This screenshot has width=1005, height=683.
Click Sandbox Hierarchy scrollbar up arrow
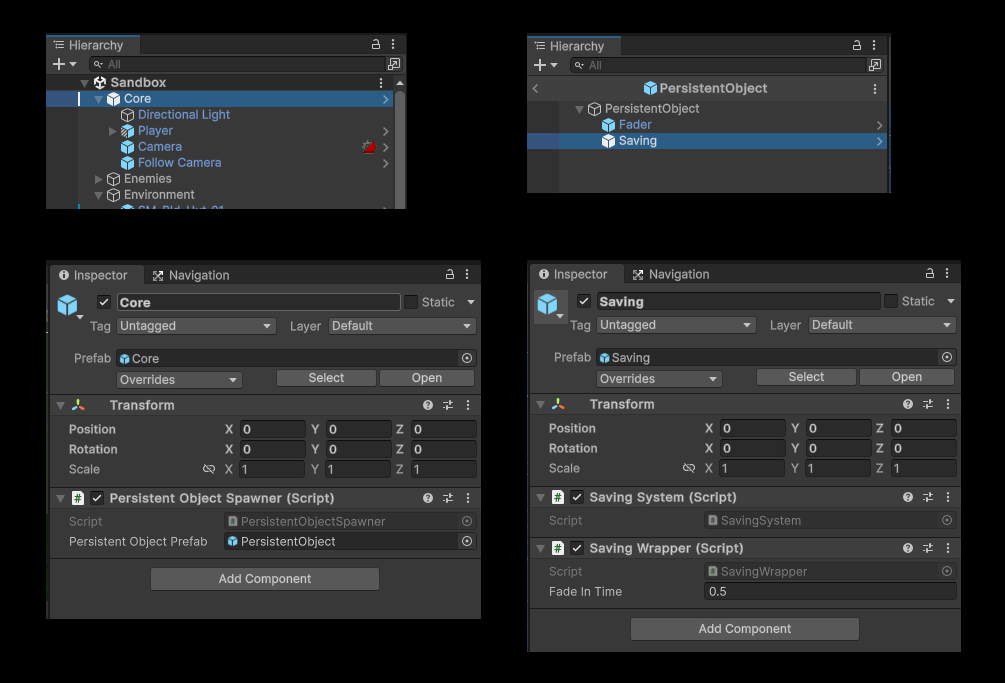pos(400,83)
